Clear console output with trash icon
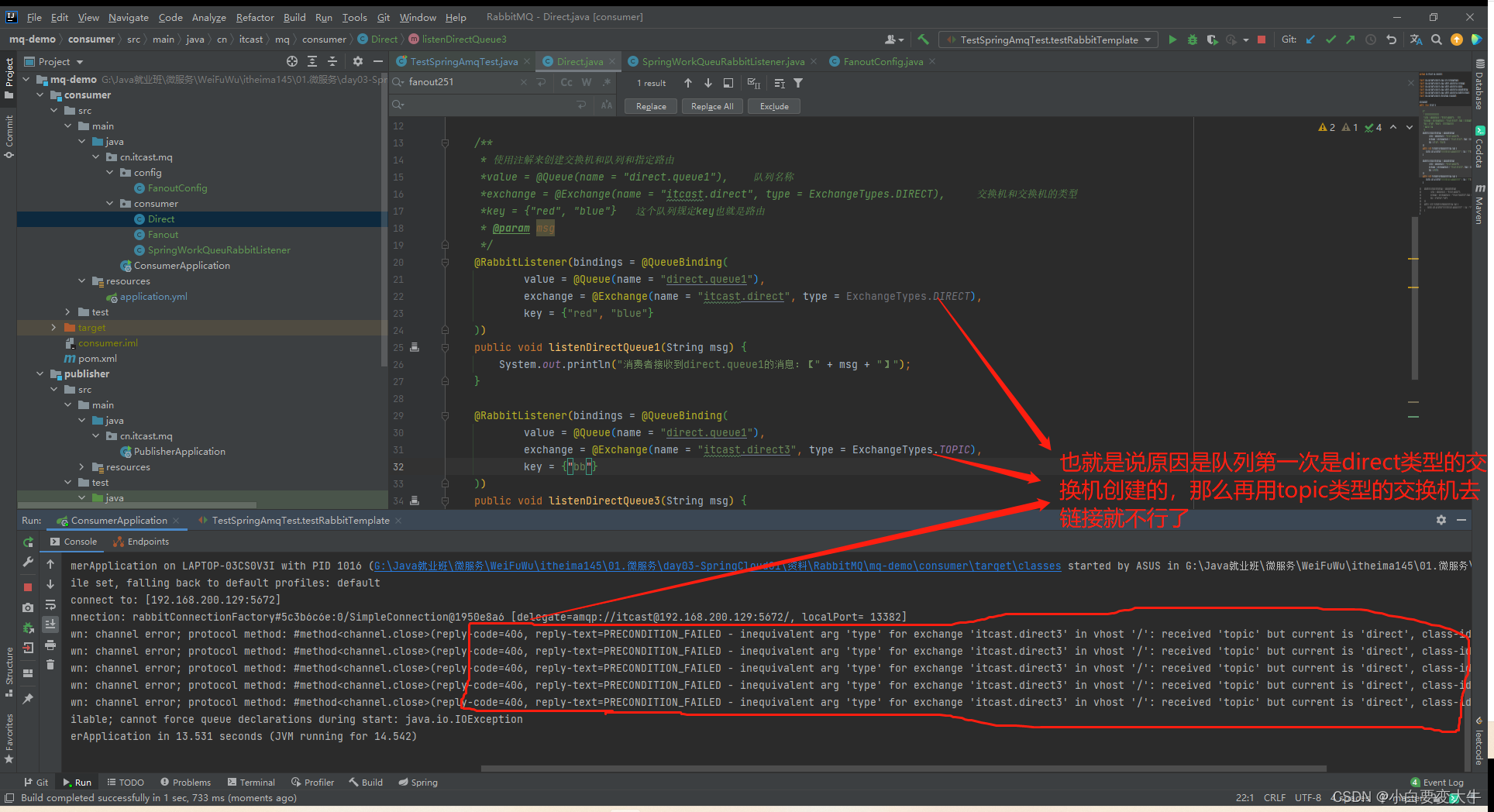The width and height of the screenshot is (1494, 812). pyautogui.click(x=50, y=664)
